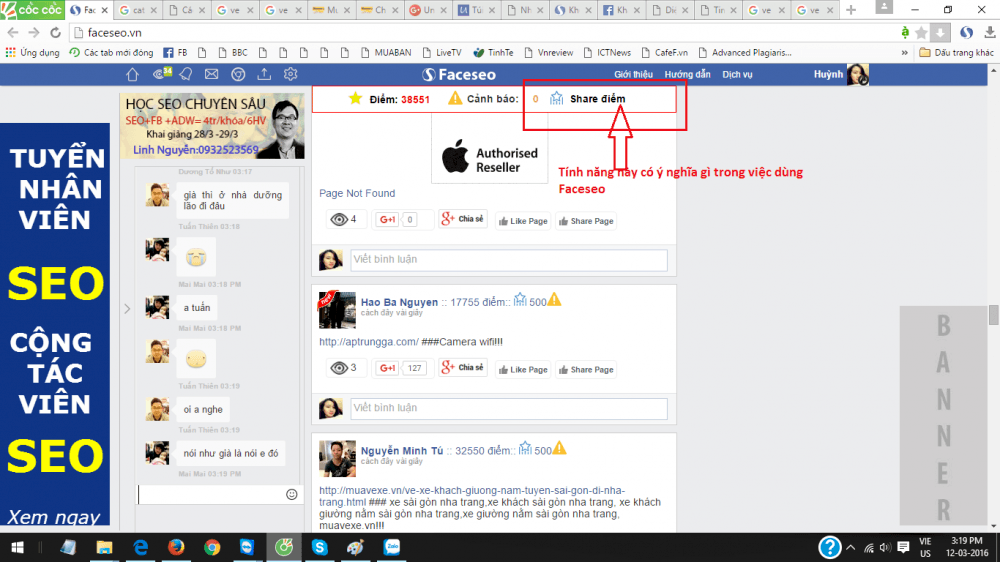Click the chat message input box

point(211,494)
